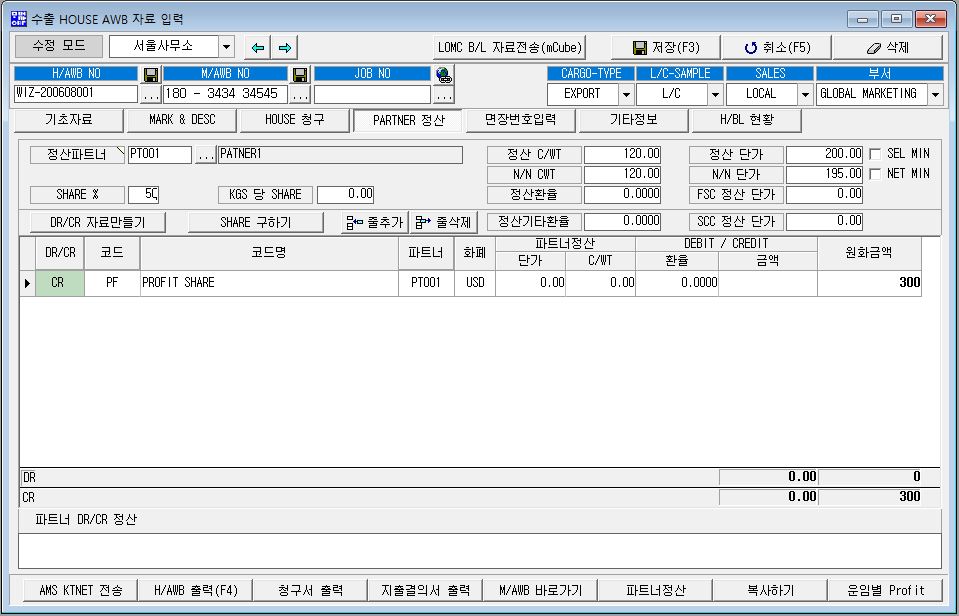Focus partner code field PT001
The width and height of the screenshot is (959, 616).
(160, 155)
